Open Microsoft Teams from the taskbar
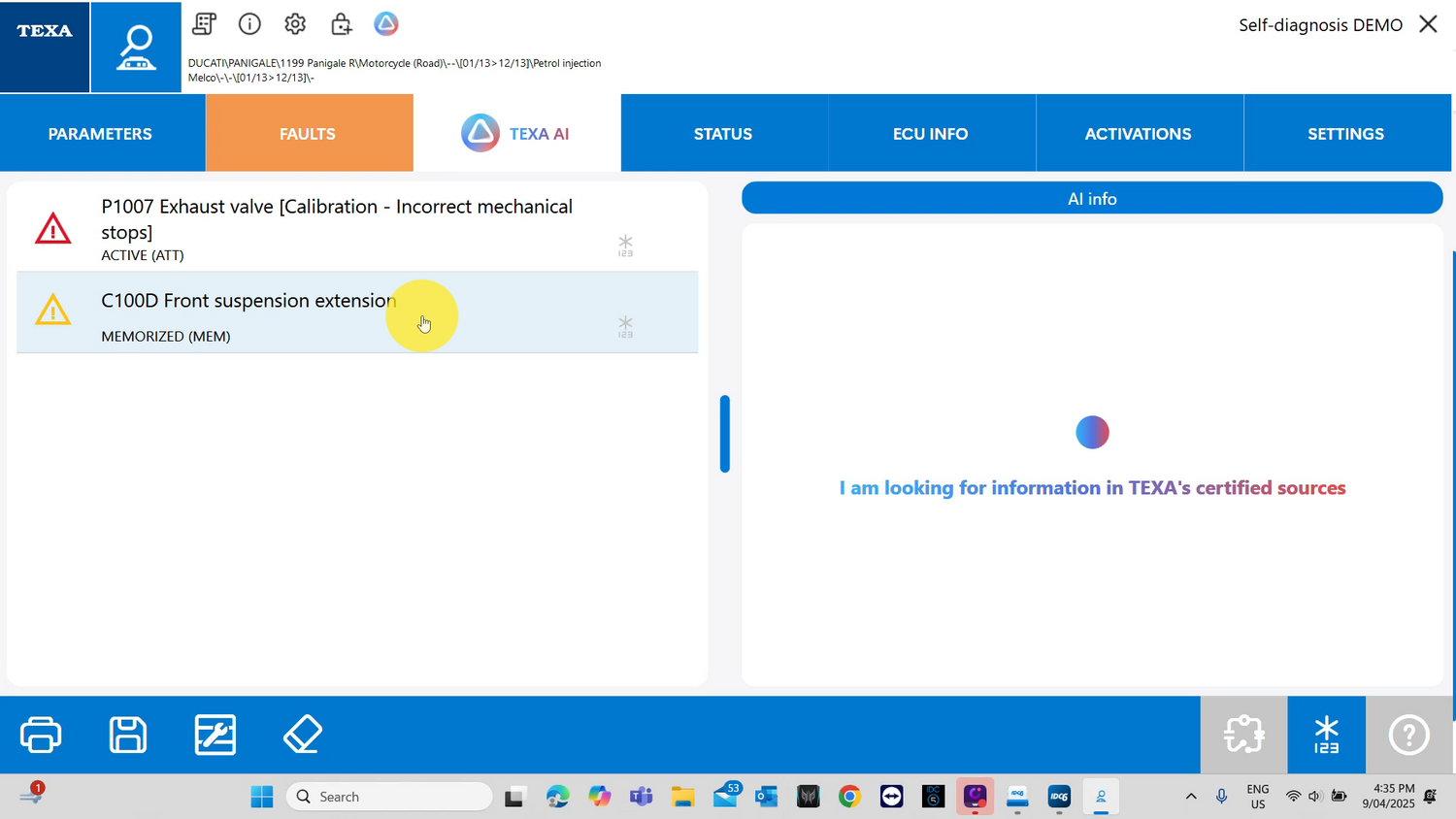Image resolution: width=1456 pixels, height=819 pixels. (x=641, y=797)
